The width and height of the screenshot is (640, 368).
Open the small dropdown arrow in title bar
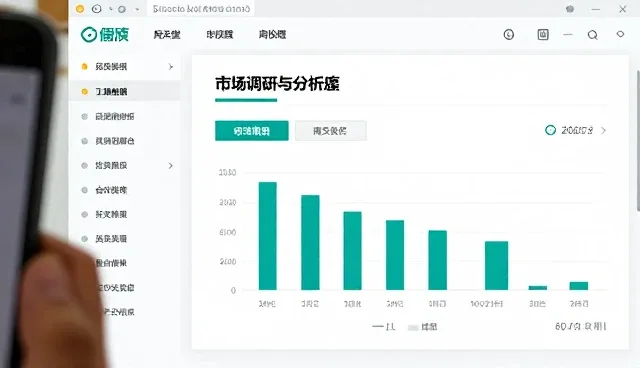click(137, 9)
